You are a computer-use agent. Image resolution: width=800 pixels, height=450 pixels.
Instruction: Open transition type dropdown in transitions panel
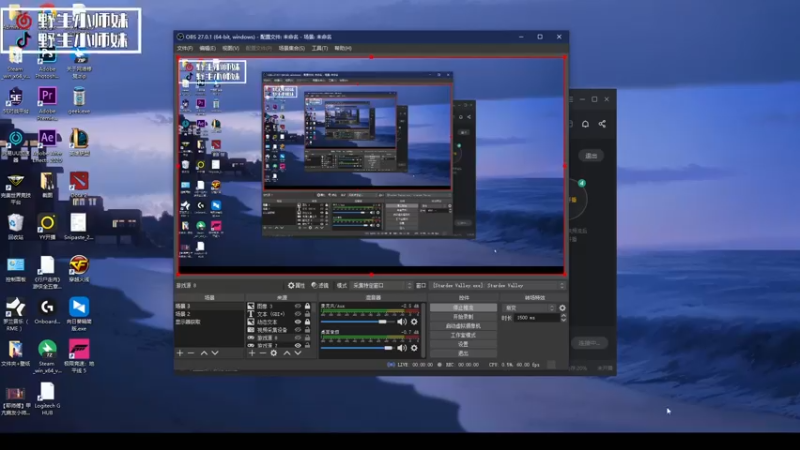tap(529, 308)
